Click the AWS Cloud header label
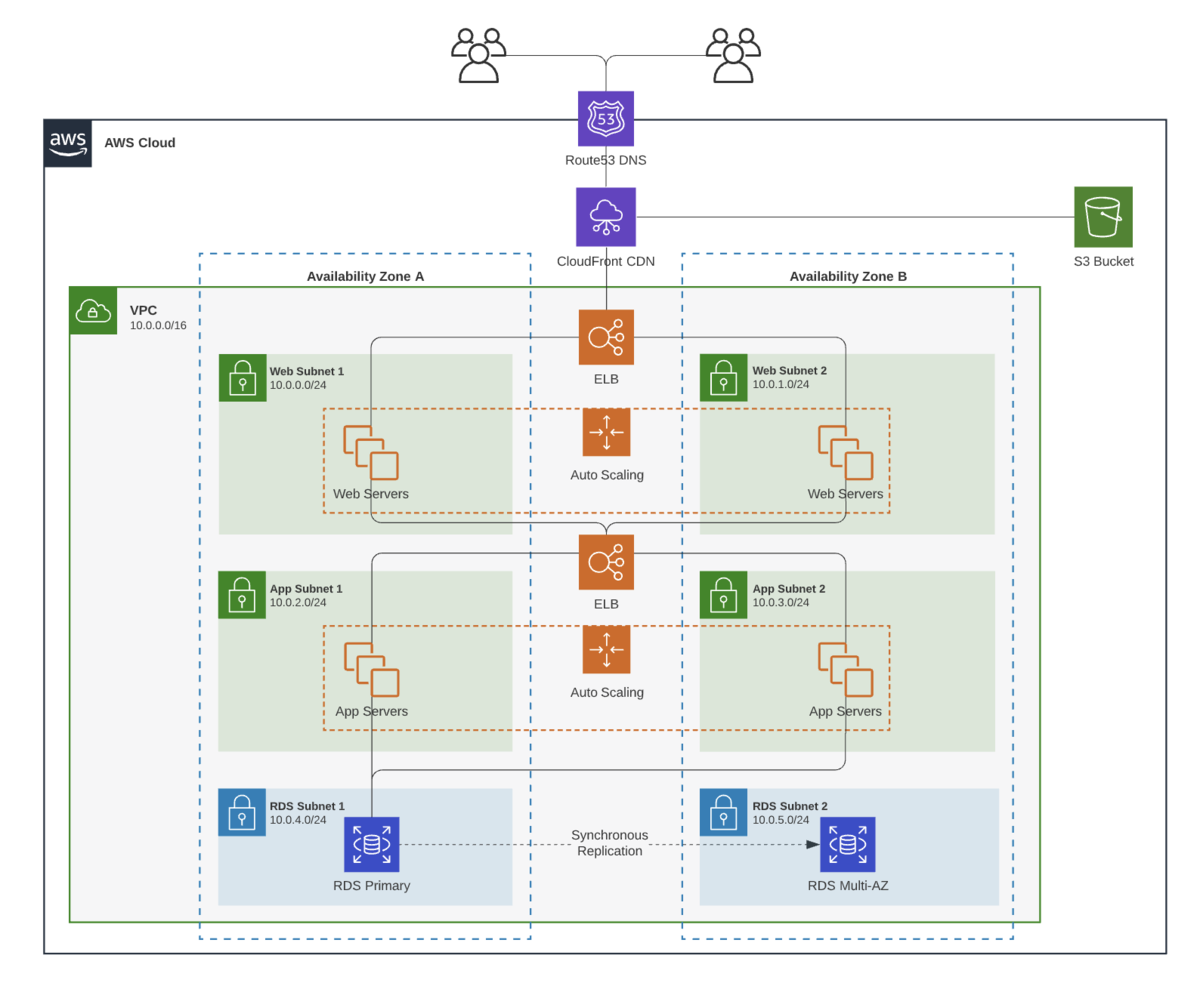This screenshot has width=1200, height=992. pos(139,143)
